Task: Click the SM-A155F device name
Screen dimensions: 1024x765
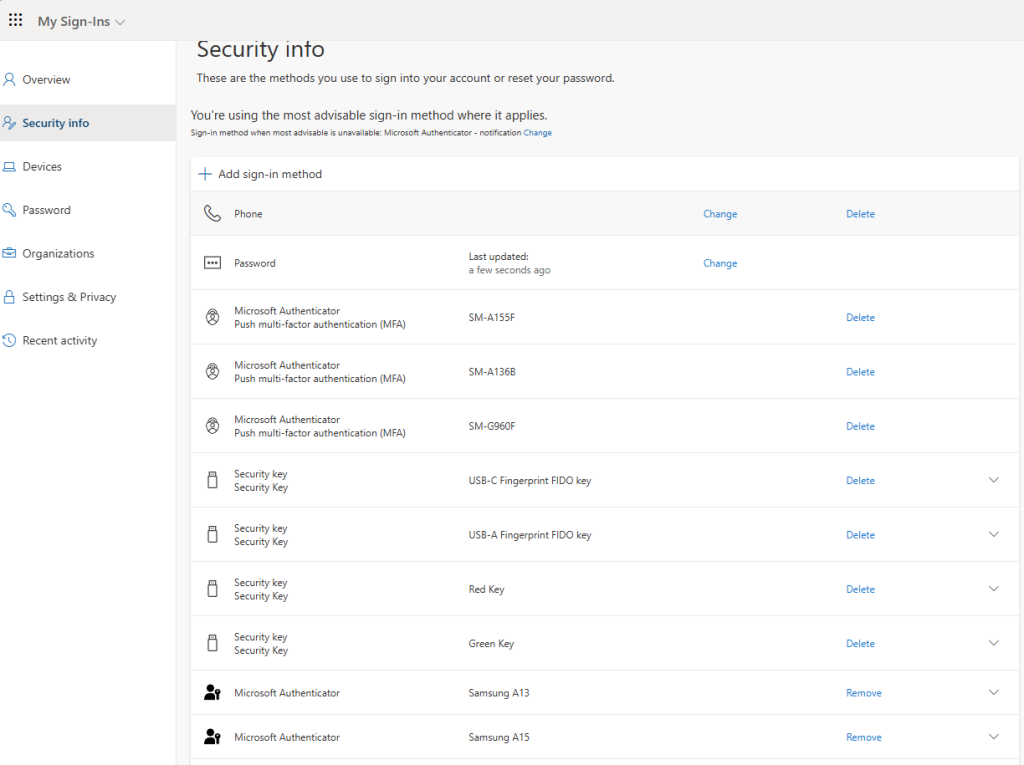Action: [492, 317]
